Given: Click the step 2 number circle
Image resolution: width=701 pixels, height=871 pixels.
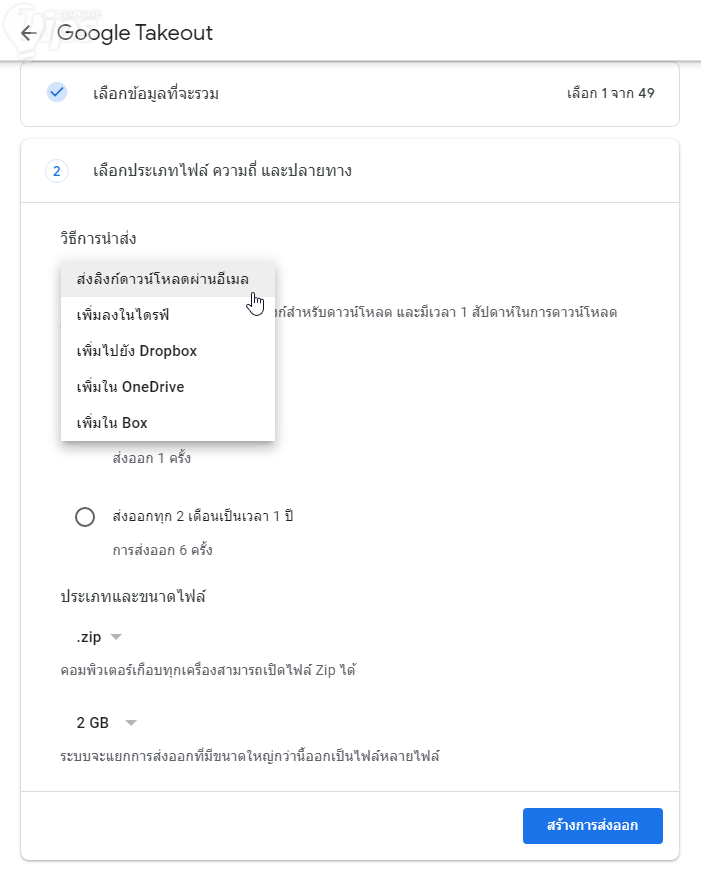Looking at the screenshot, I should 56,171.
